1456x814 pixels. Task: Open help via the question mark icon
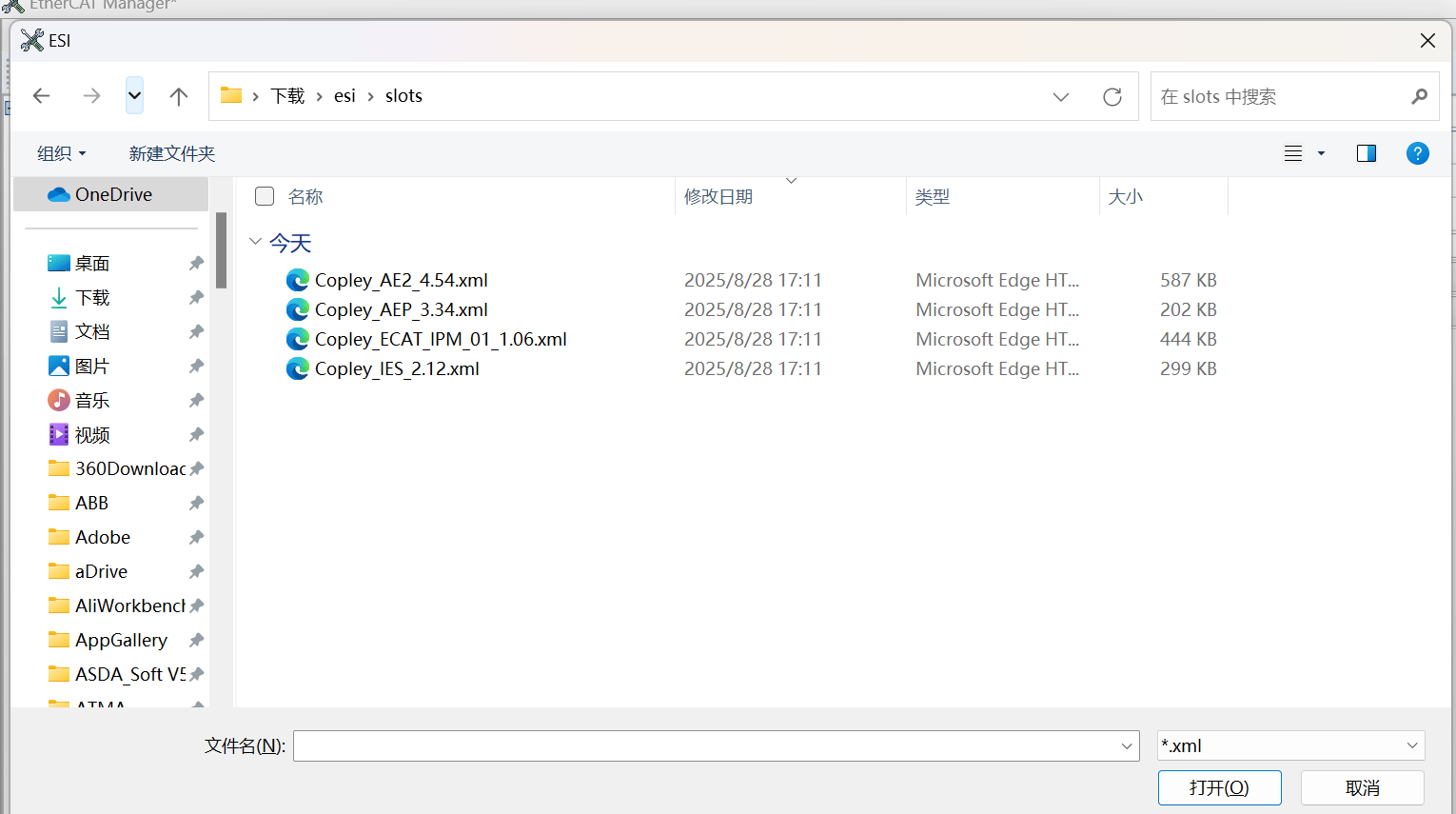pyautogui.click(x=1417, y=153)
